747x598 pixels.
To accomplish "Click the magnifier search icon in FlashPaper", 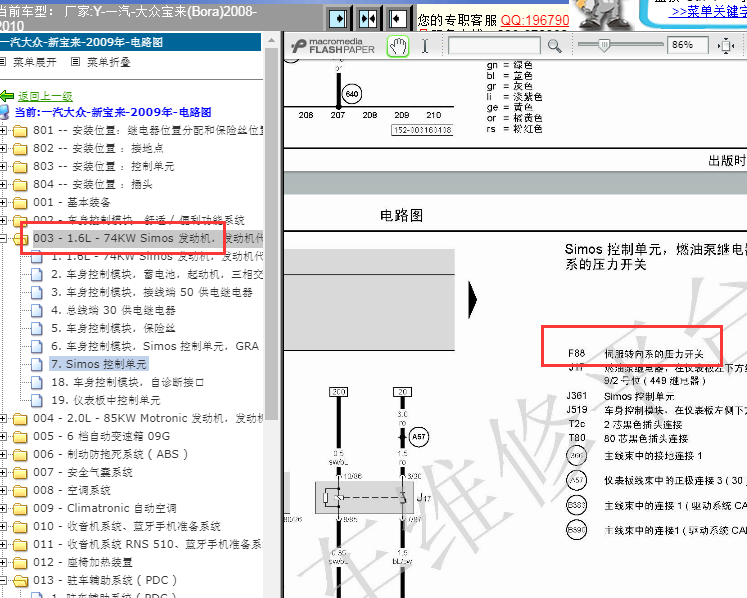I will point(554,46).
